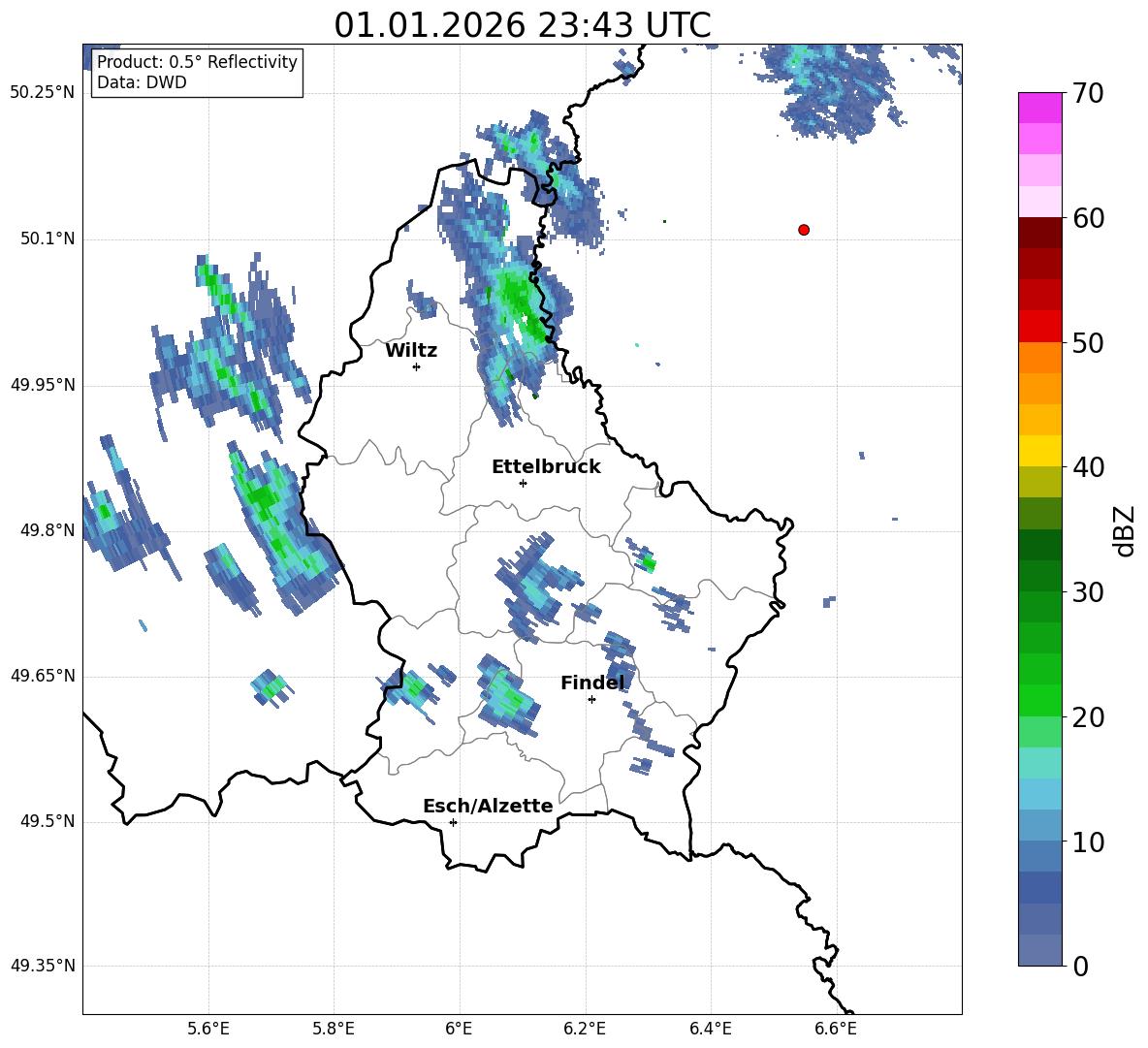Select the Esch/Alzette city label
Screen dimensions: 1148x1048
click(x=488, y=806)
